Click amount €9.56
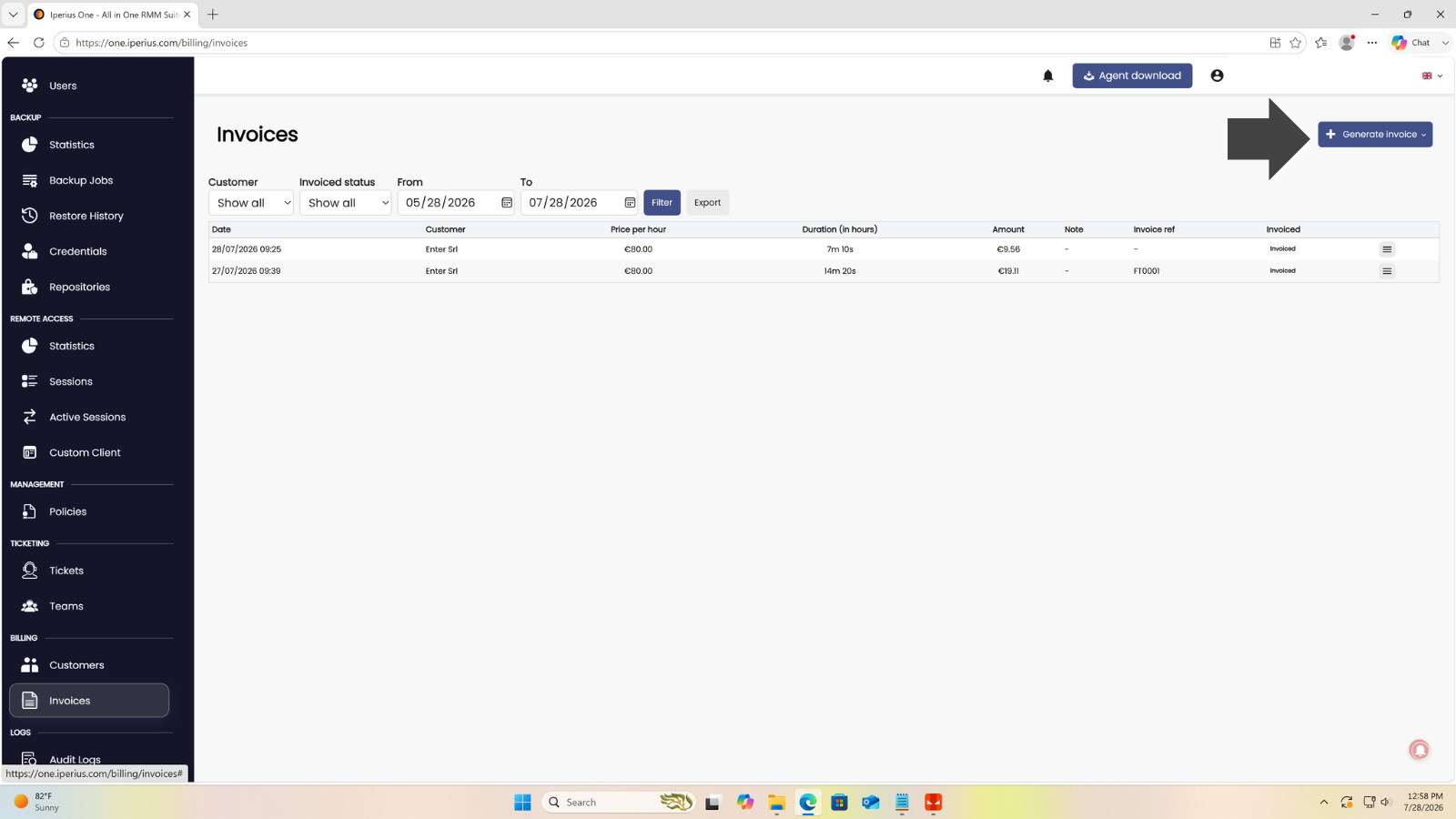The height and width of the screenshot is (819, 1456). tap(1008, 249)
